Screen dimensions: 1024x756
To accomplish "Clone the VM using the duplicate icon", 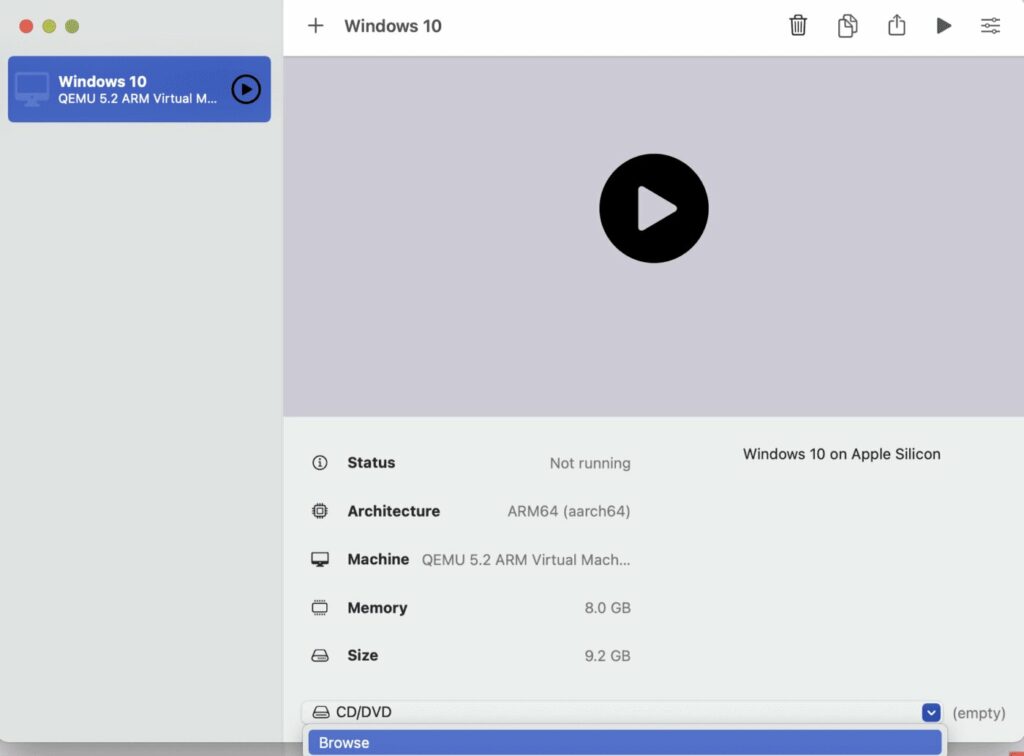I will click(847, 25).
